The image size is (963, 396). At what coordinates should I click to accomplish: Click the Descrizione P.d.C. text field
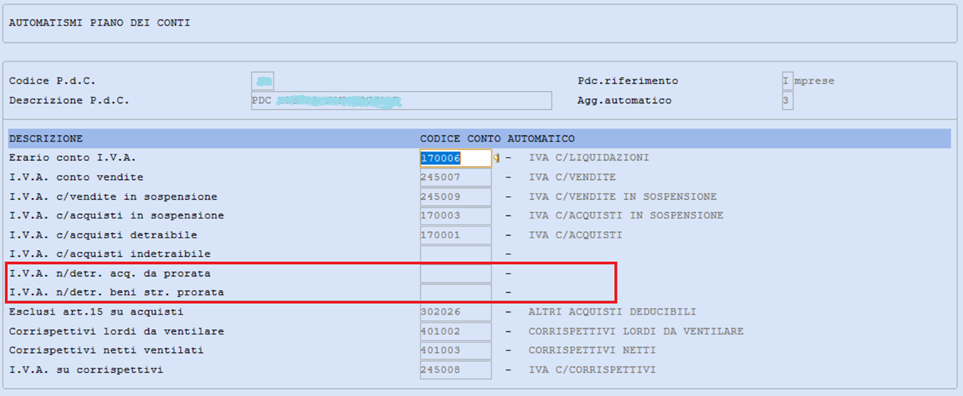402,101
